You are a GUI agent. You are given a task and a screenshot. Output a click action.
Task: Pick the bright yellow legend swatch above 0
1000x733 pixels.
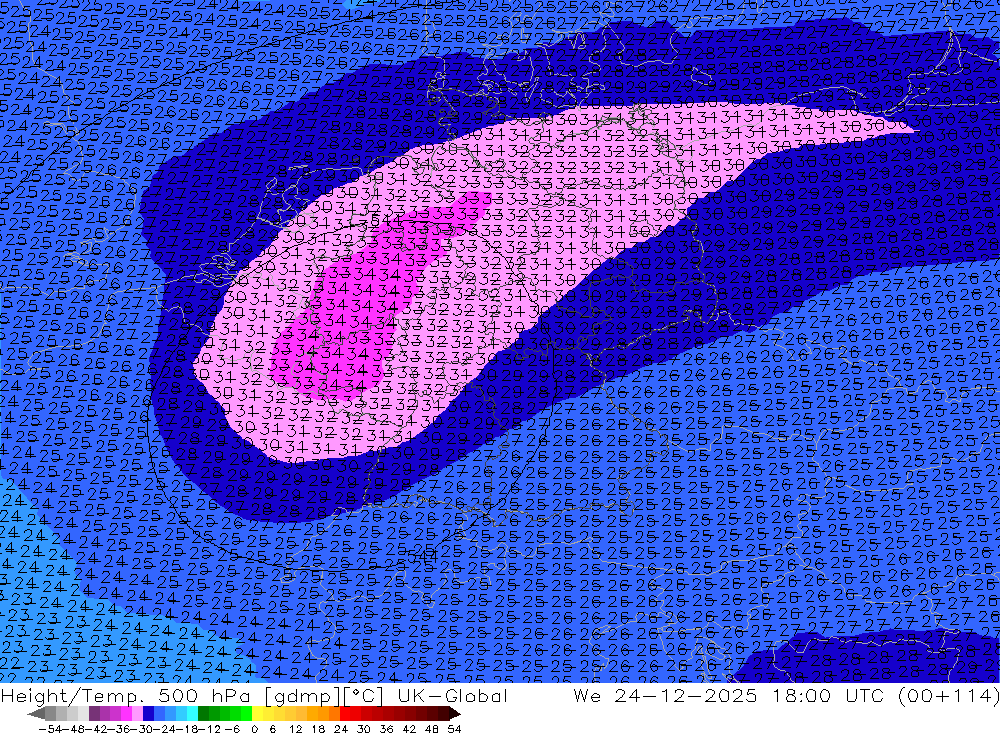(x=258, y=714)
